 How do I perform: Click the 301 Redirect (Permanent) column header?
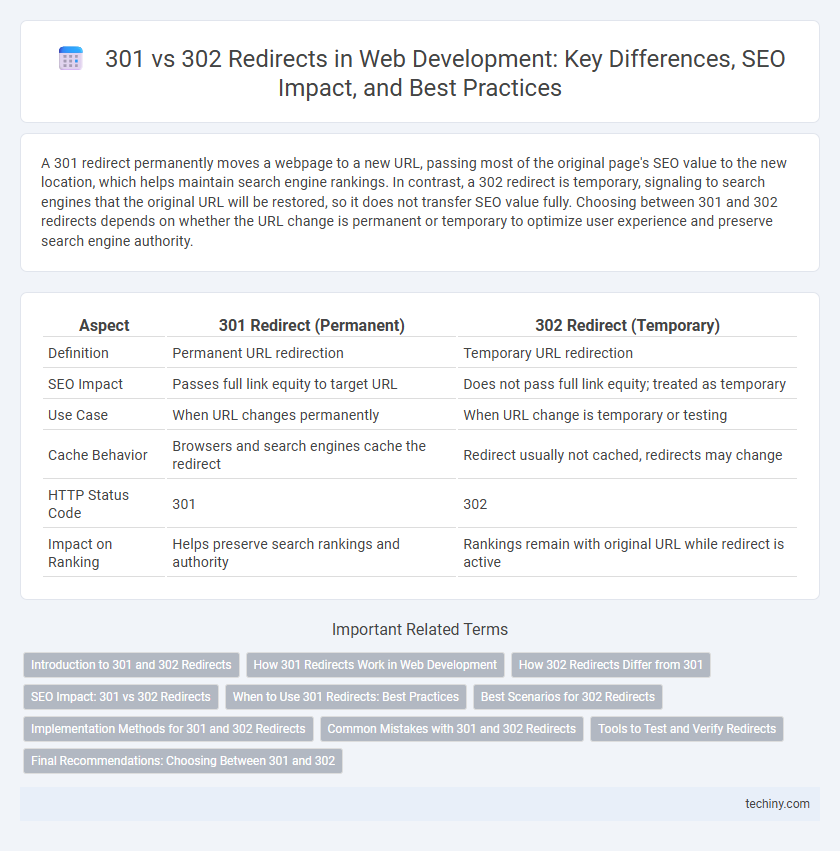click(x=311, y=325)
